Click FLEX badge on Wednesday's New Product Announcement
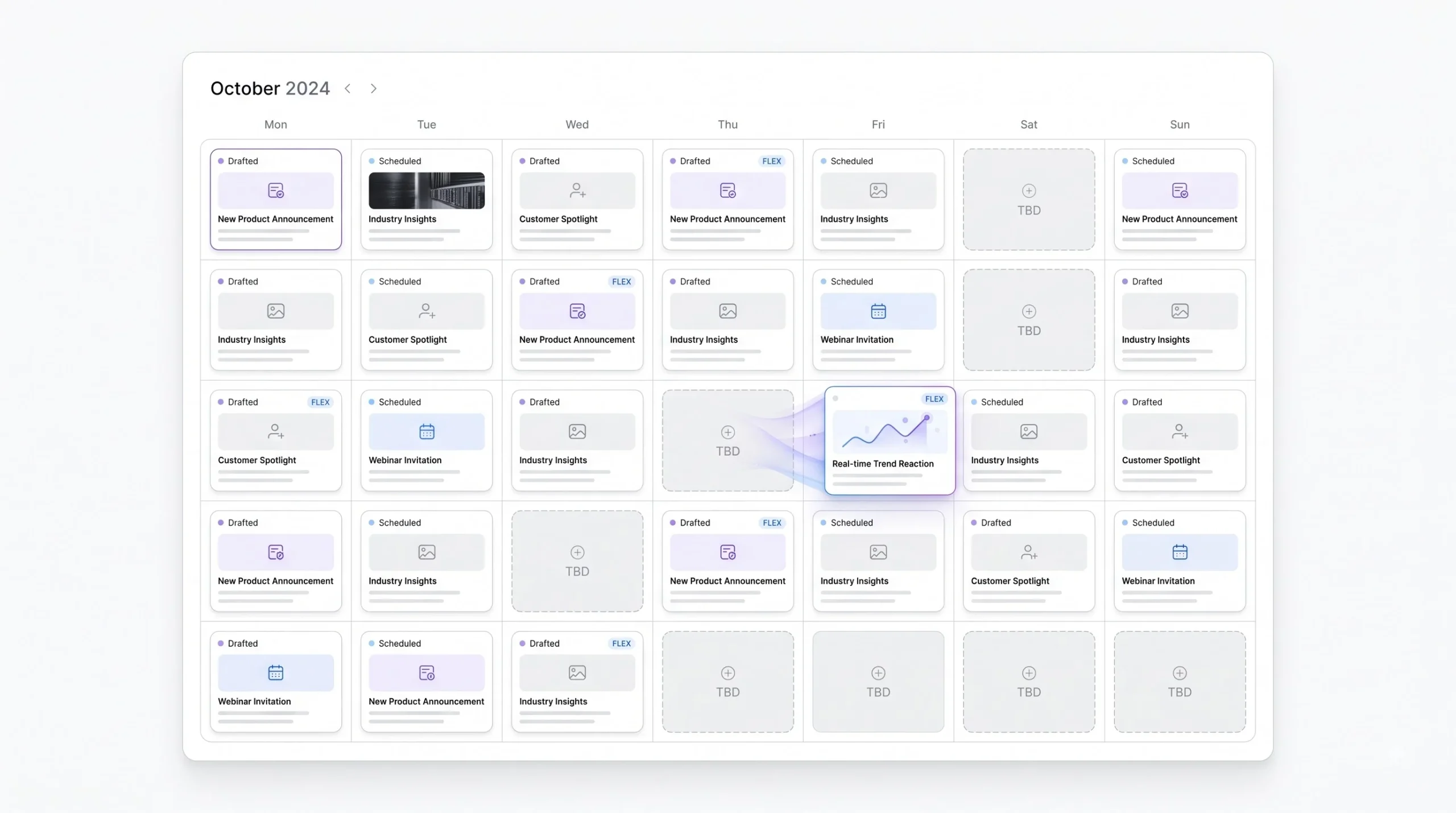 621,281
